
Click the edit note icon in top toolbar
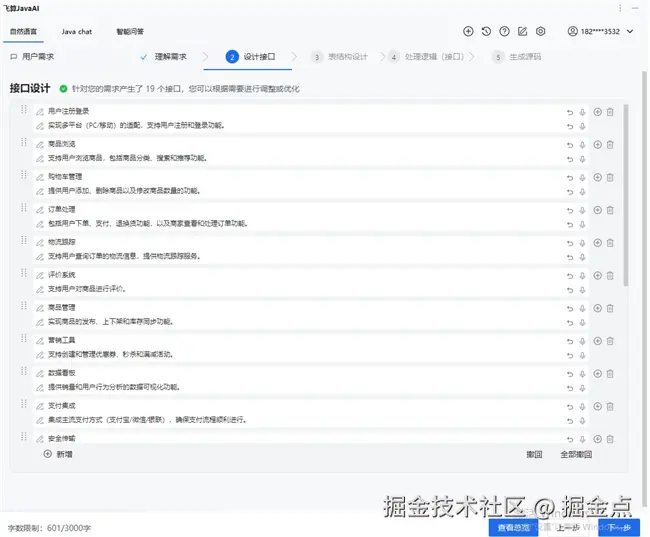point(522,31)
